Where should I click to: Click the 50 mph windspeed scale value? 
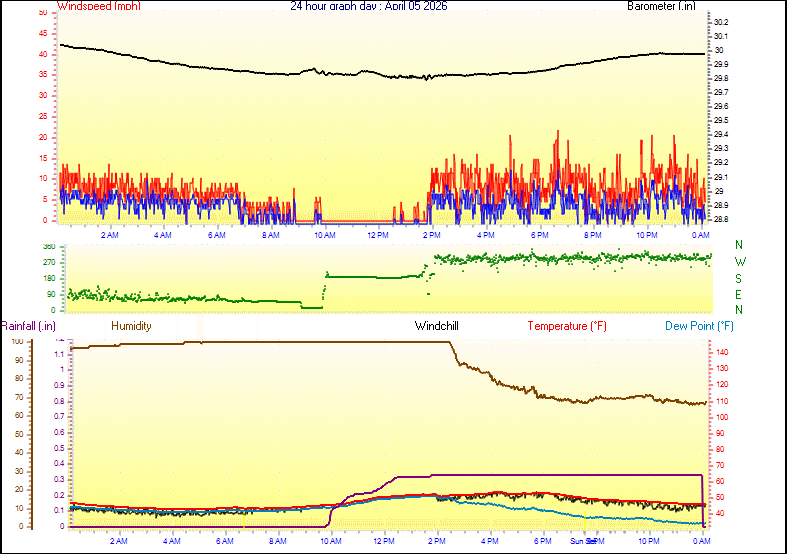coord(41,13)
